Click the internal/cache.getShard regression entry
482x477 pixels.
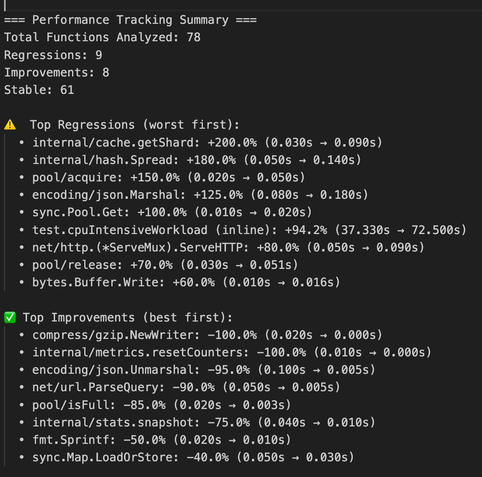[x=207, y=143]
